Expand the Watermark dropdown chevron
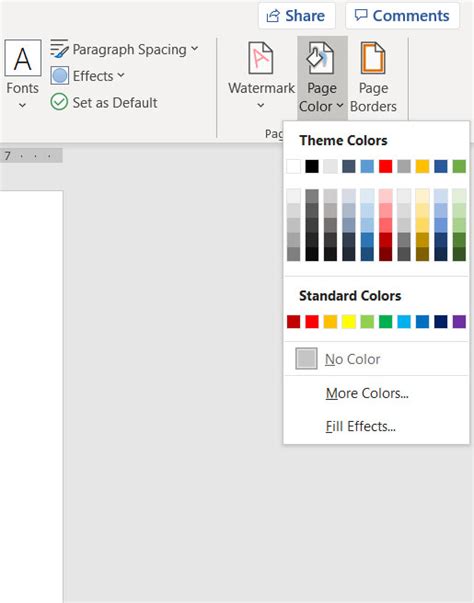This screenshot has height=603, width=474. click(x=261, y=105)
